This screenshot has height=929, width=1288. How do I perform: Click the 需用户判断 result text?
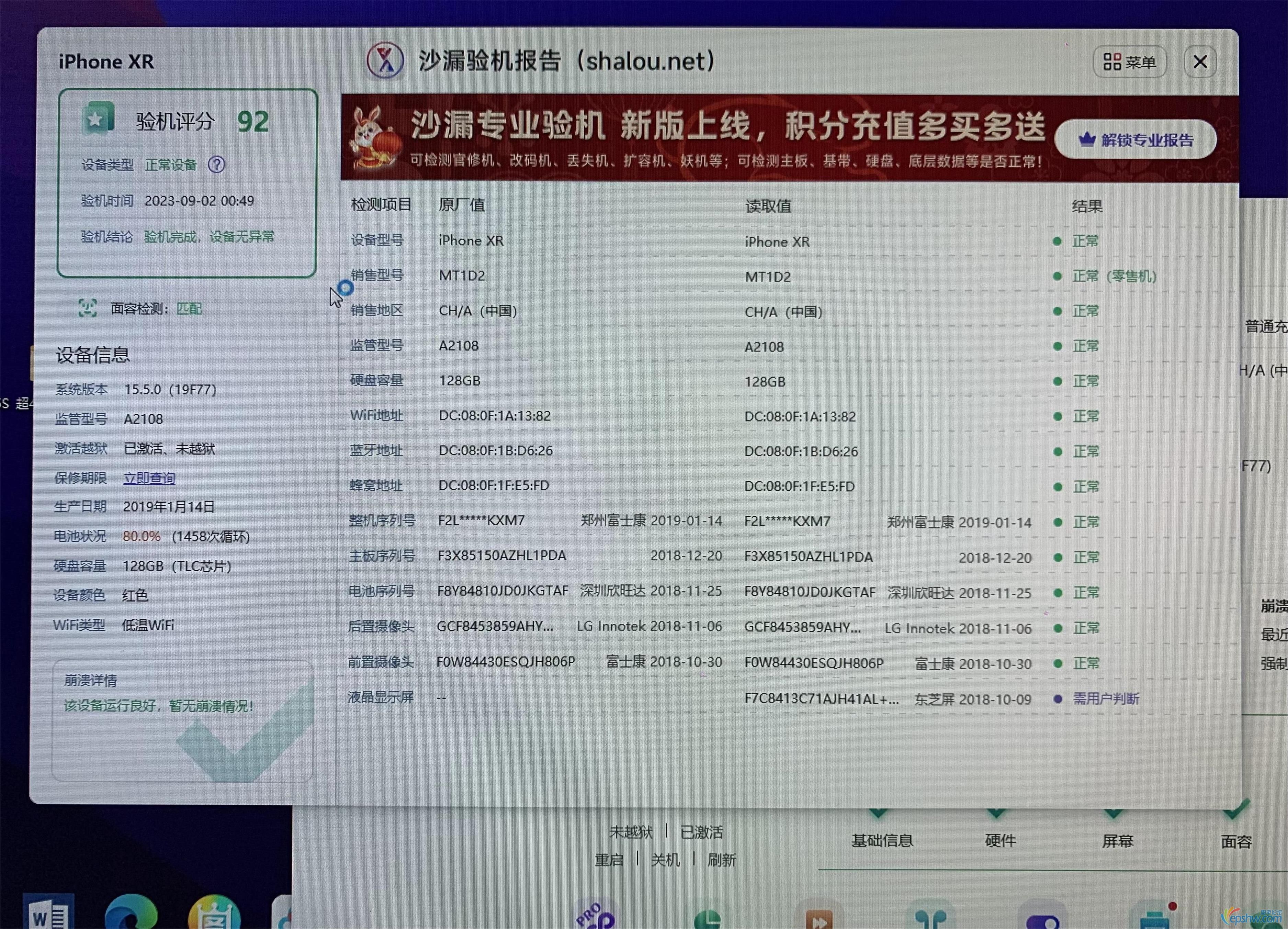pos(1106,699)
